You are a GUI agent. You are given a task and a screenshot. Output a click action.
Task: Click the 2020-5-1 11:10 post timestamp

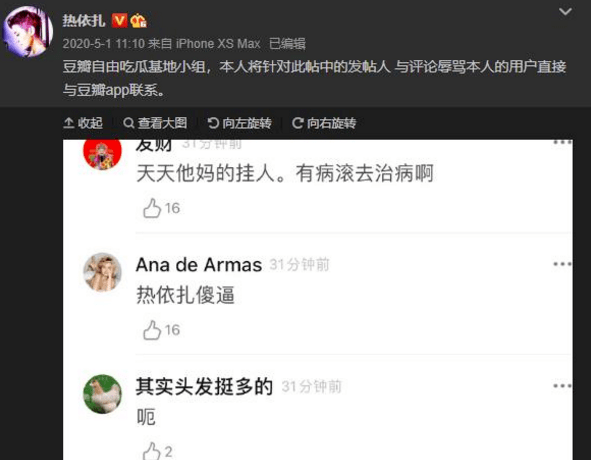click(104, 44)
